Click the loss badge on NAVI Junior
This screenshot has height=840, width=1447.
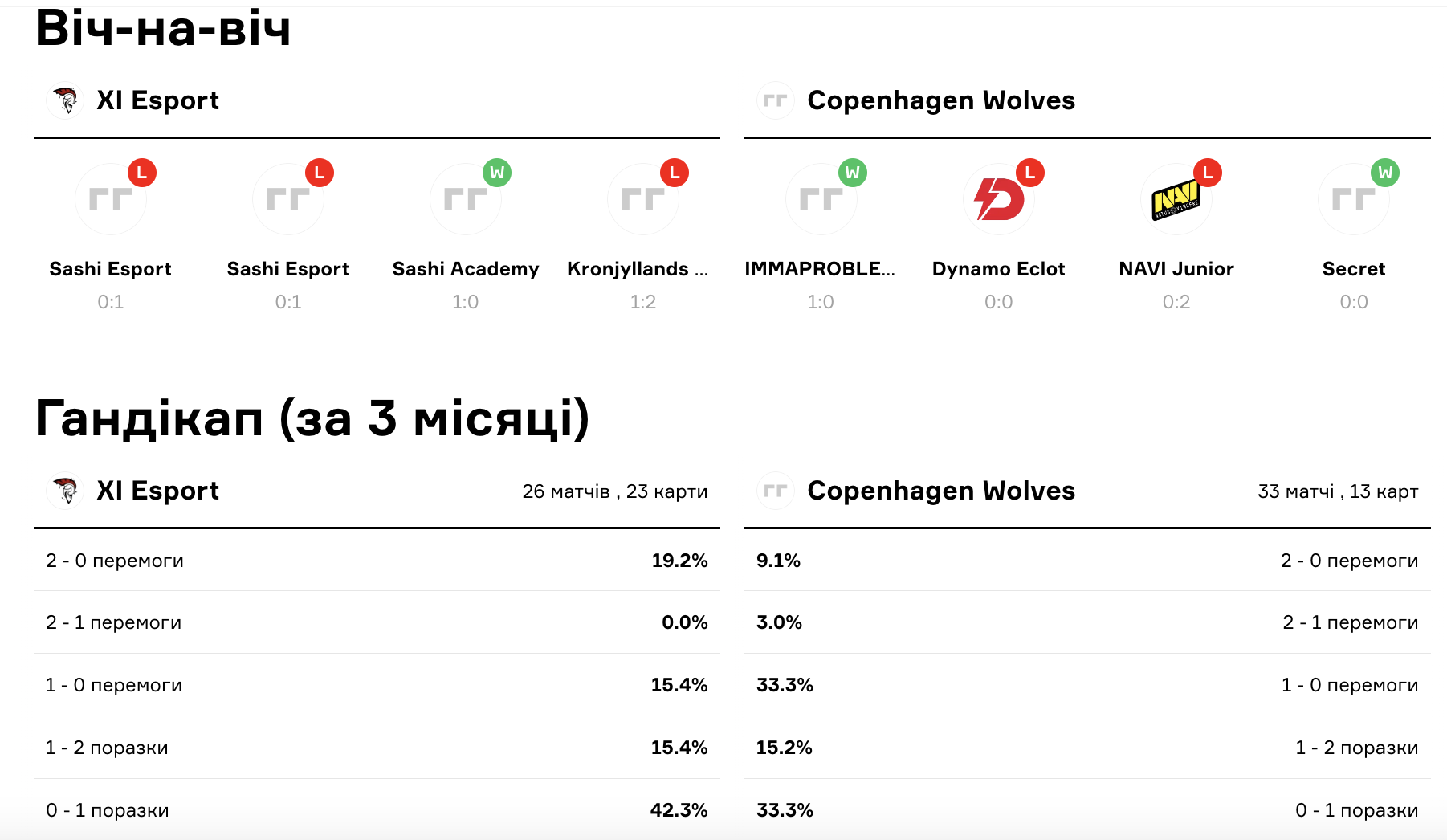(x=1208, y=173)
